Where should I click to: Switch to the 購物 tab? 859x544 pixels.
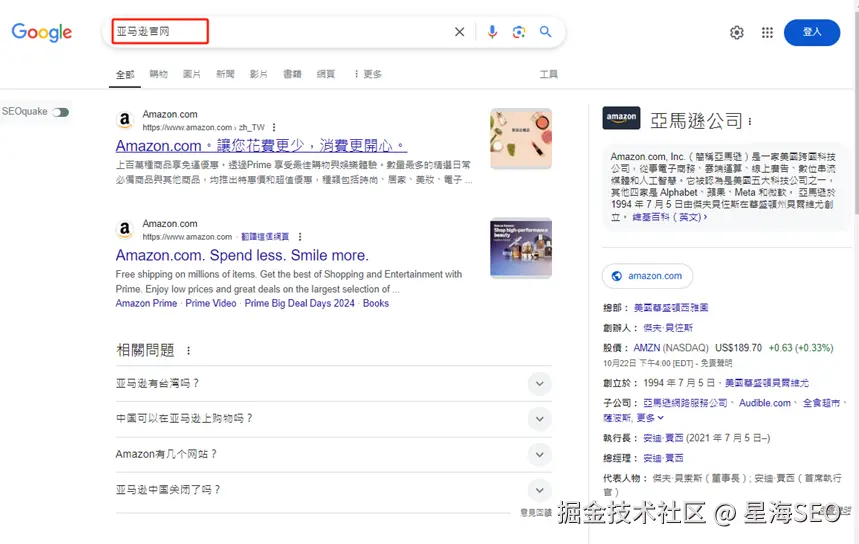coord(158,74)
